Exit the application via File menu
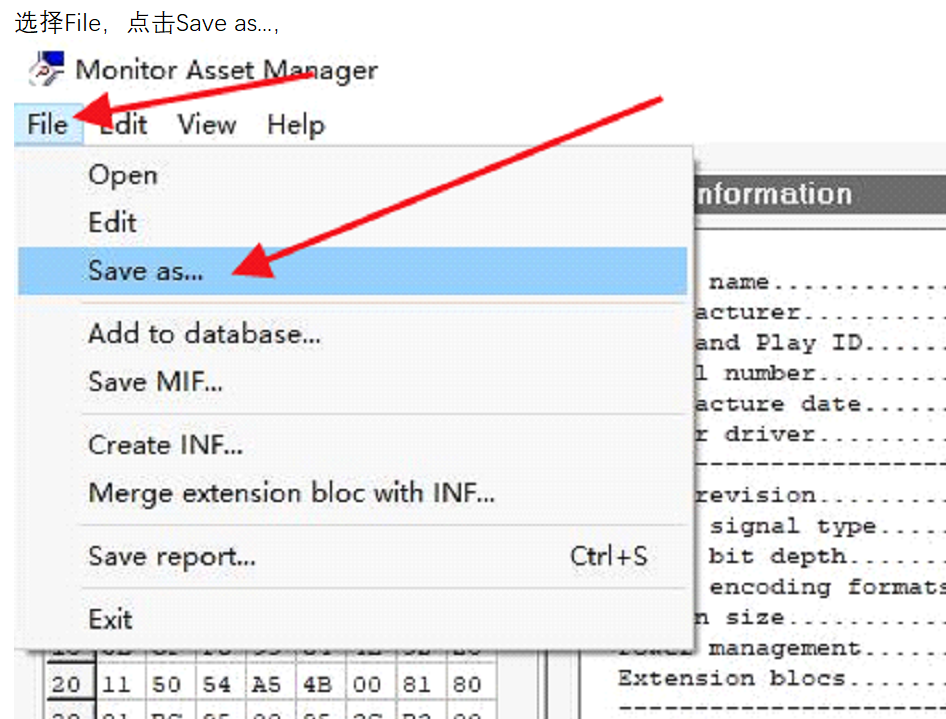Viewport: 946px width, 719px height. [110, 619]
